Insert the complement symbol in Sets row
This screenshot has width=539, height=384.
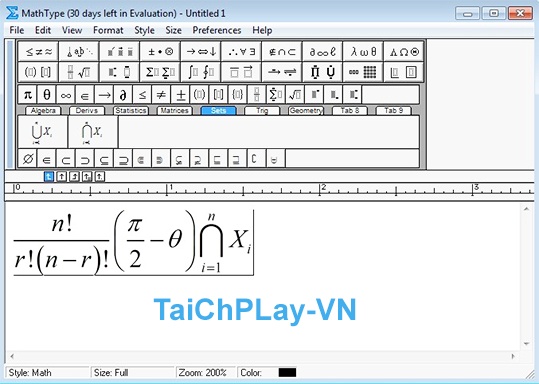click(255, 158)
